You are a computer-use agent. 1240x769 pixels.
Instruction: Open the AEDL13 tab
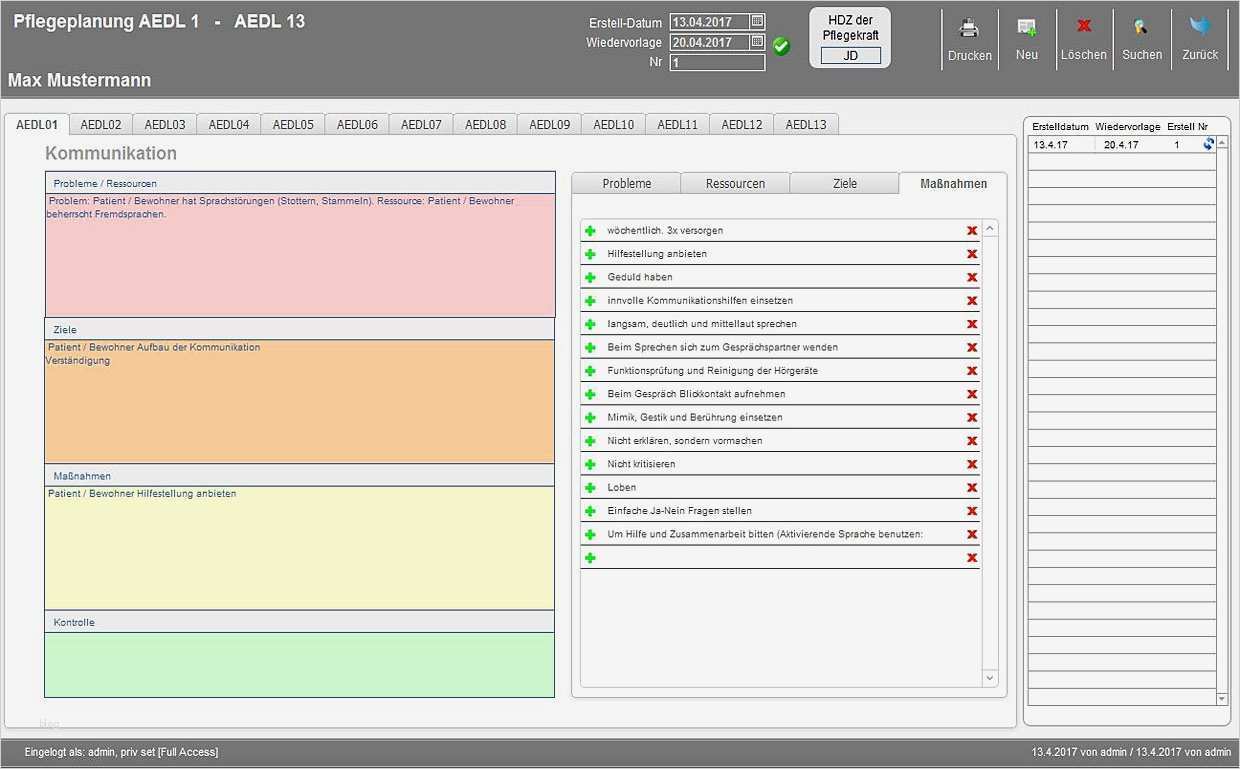[x=806, y=125]
